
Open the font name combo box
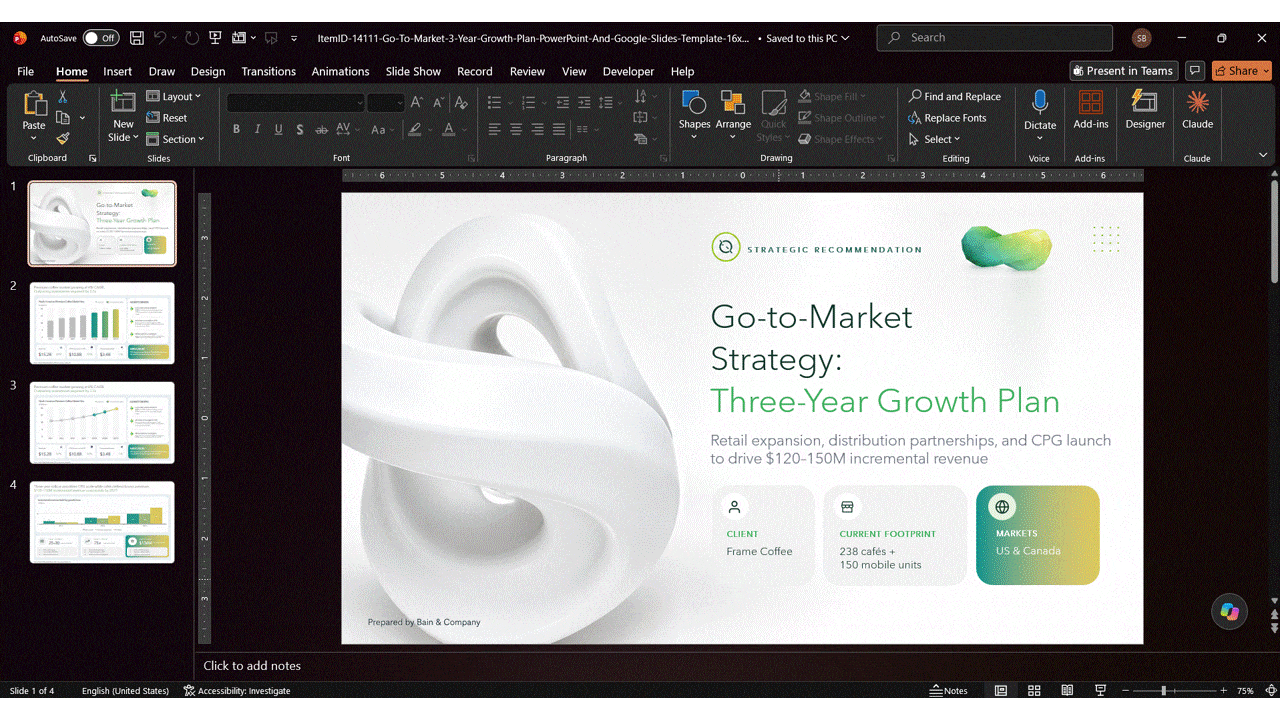tap(296, 102)
